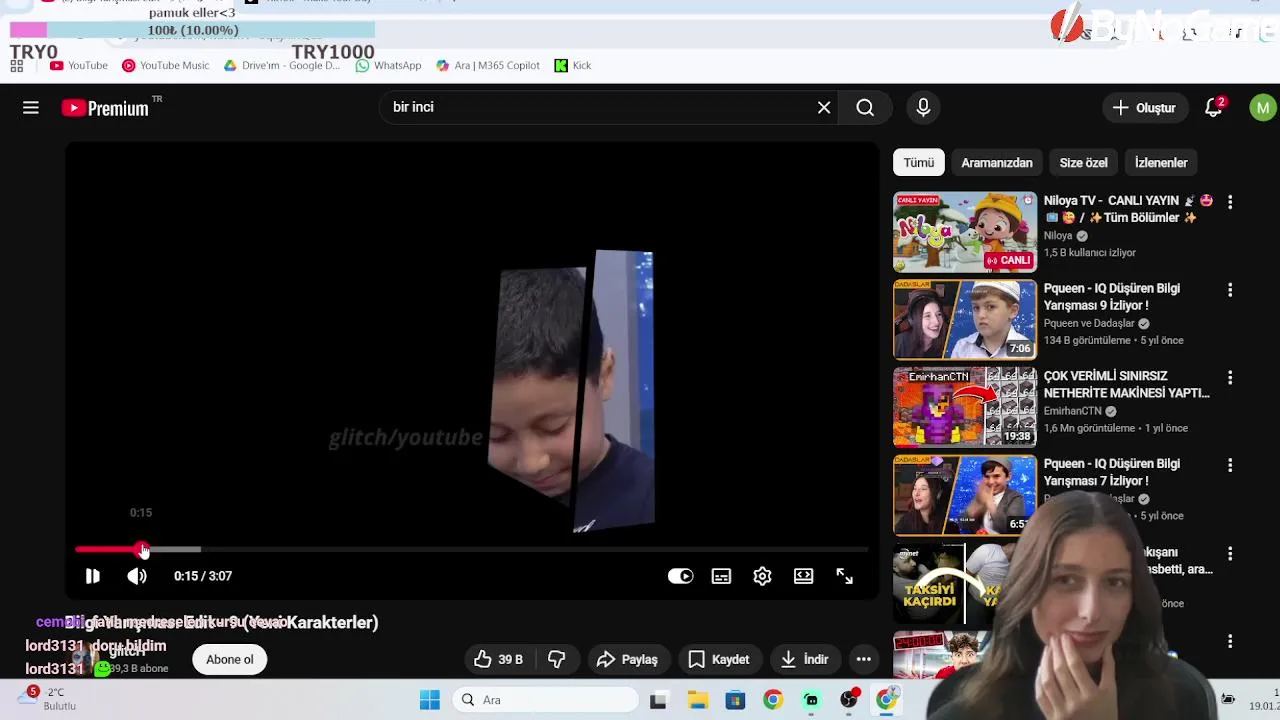
Task: Open Ara M365 Copilot bookmark
Action: [x=488, y=65]
